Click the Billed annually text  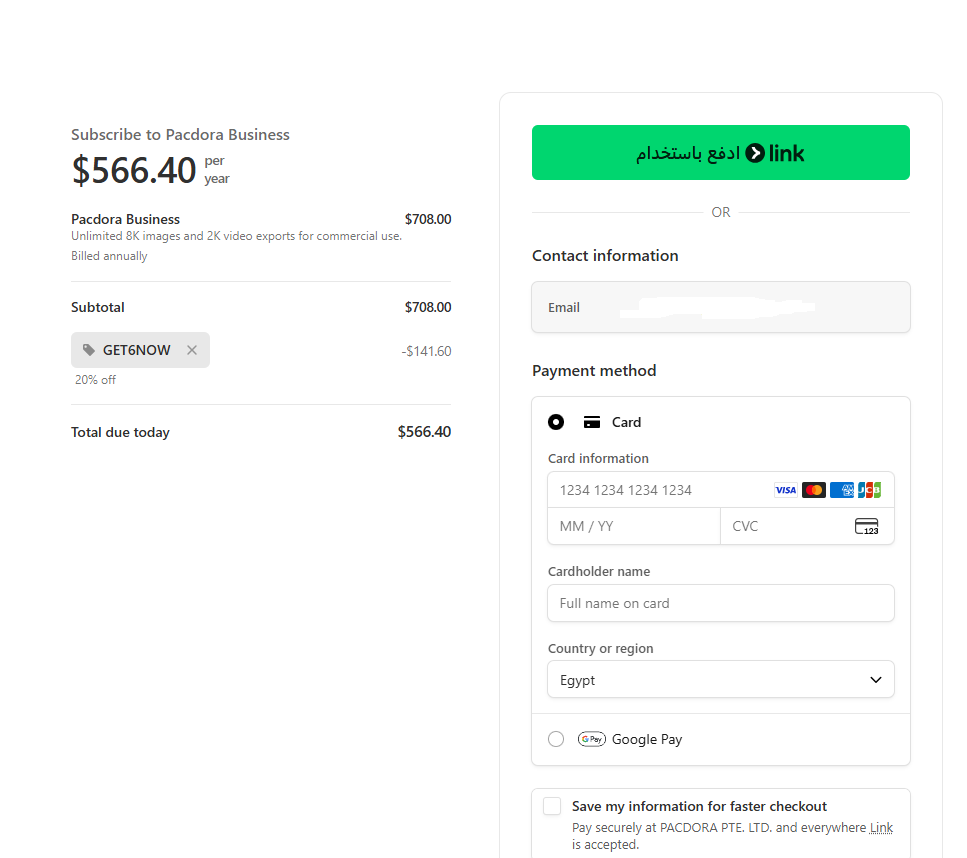109,256
